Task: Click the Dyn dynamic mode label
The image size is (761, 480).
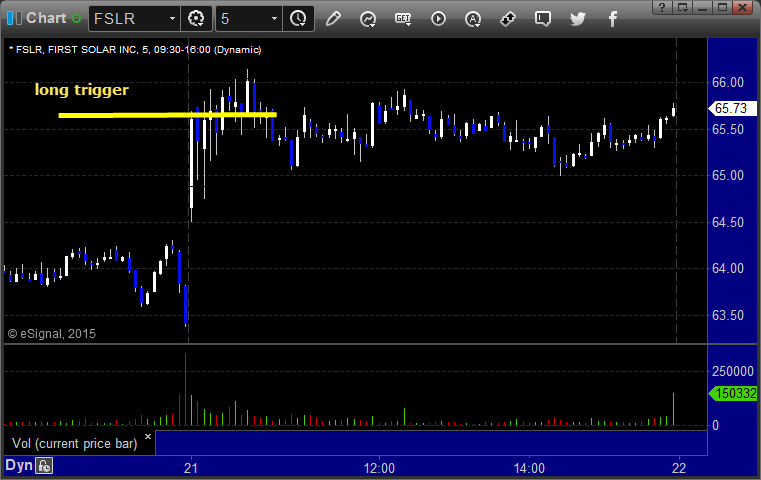Action: (x=19, y=465)
